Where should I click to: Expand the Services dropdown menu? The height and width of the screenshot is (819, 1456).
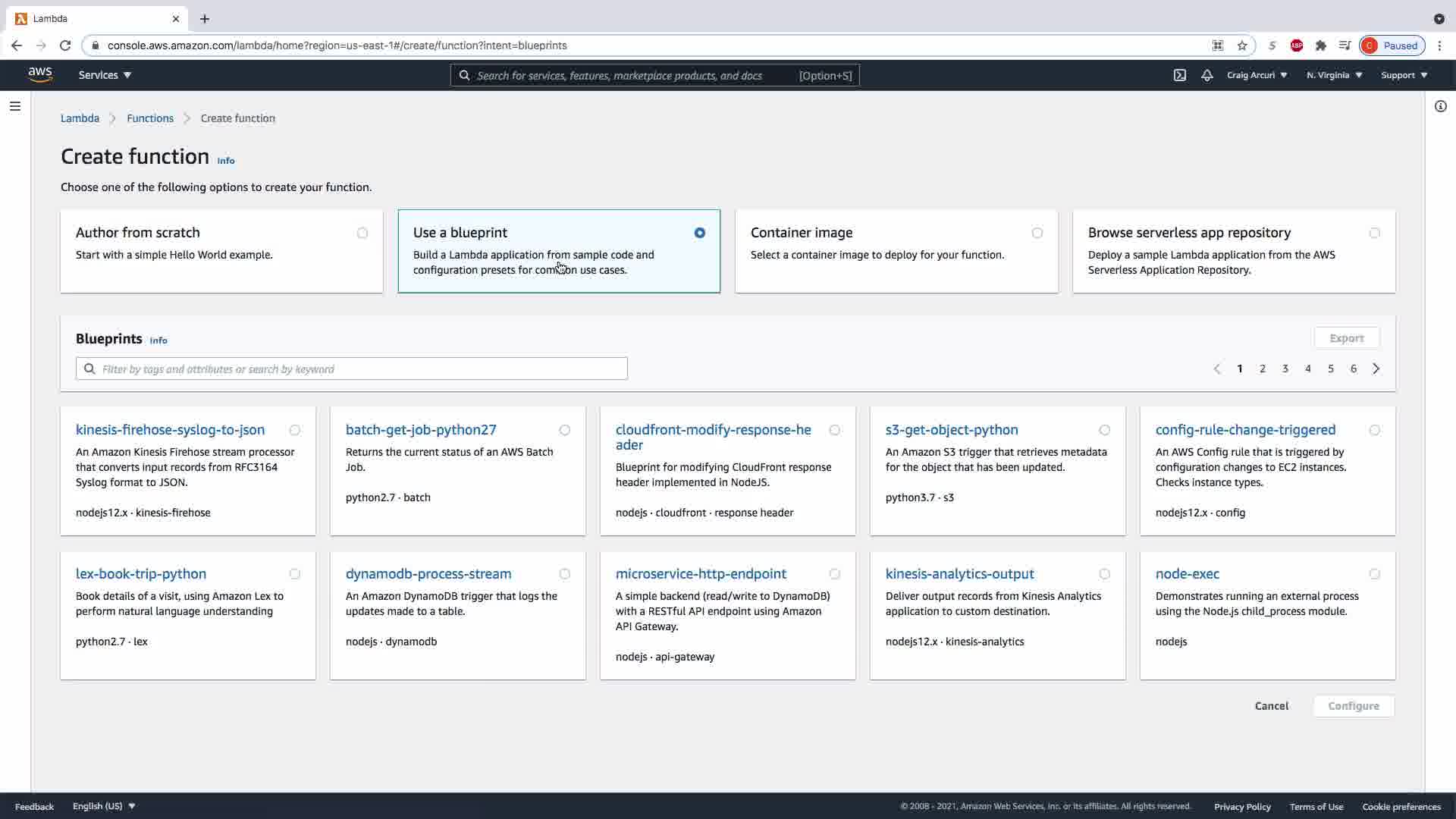point(105,75)
